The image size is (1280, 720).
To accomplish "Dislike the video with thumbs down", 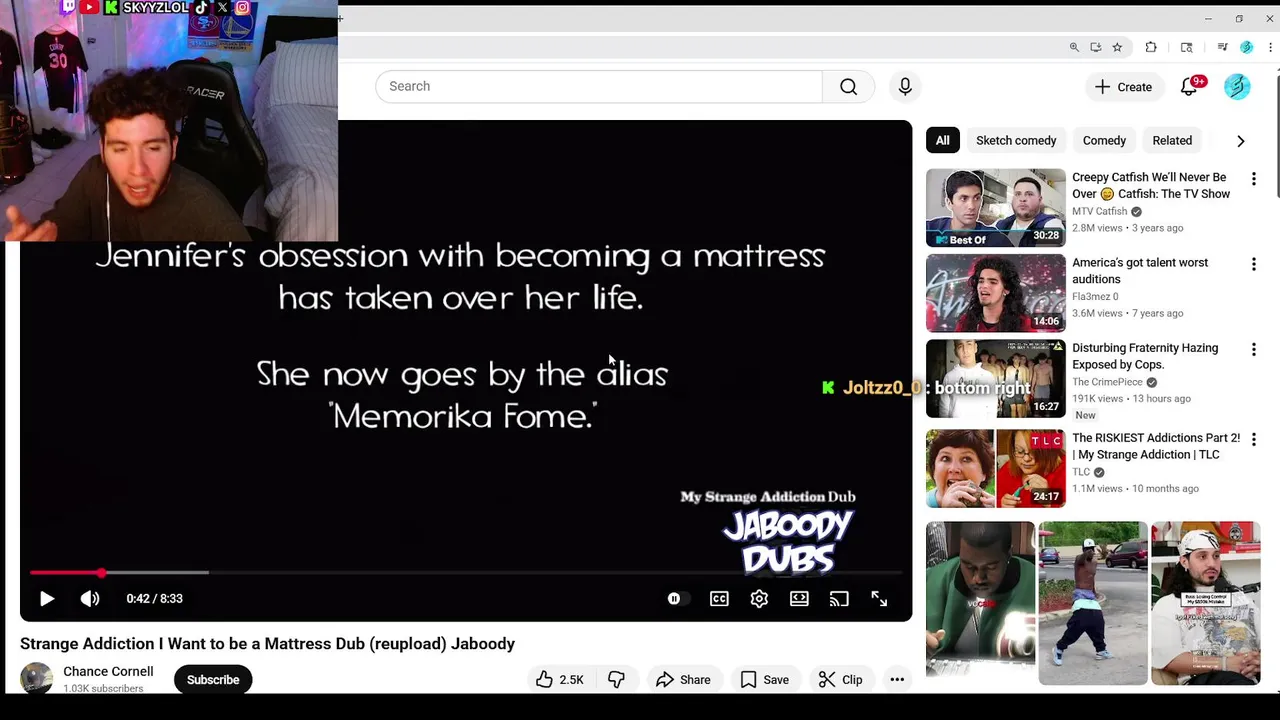I will (x=616, y=680).
